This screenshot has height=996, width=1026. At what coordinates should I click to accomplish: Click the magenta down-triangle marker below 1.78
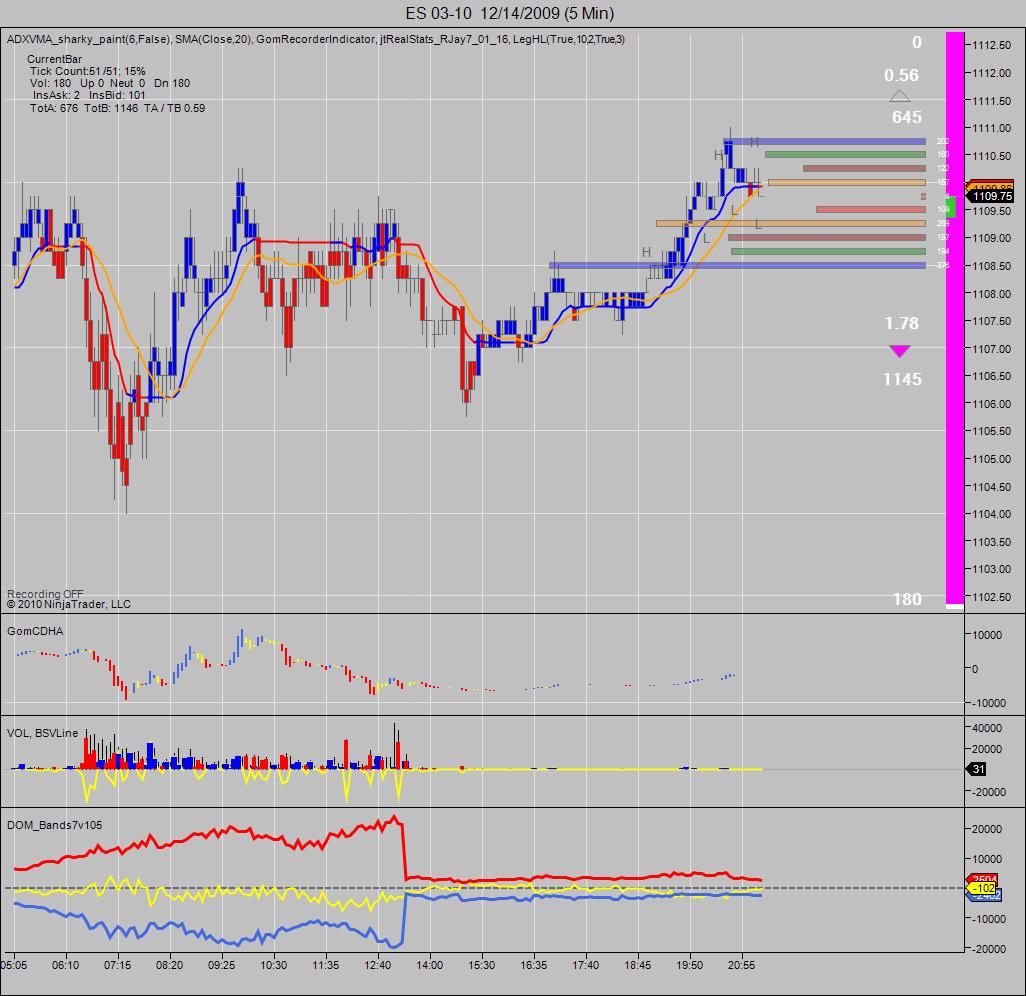coord(900,351)
